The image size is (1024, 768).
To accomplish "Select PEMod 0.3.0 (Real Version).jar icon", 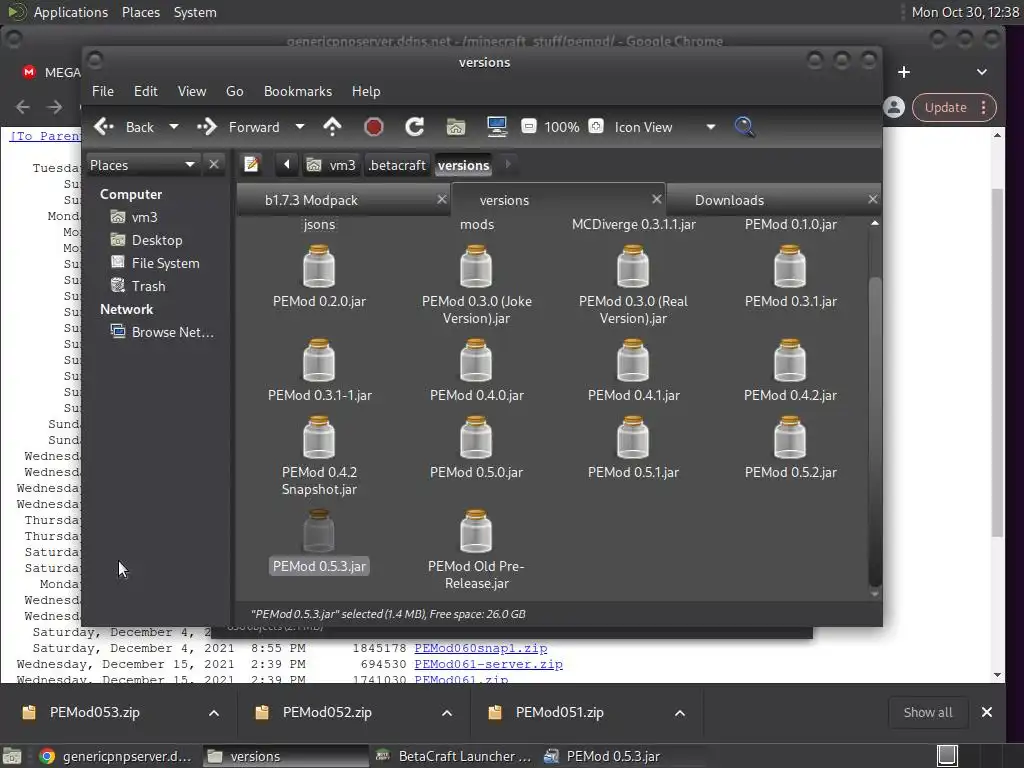I will click(633, 266).
